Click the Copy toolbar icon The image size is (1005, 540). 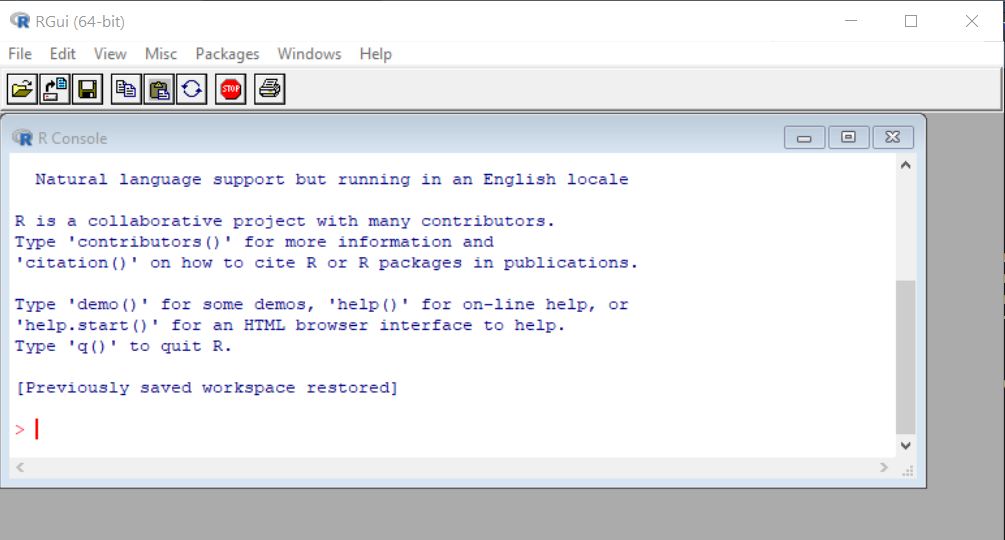(126, 89)
